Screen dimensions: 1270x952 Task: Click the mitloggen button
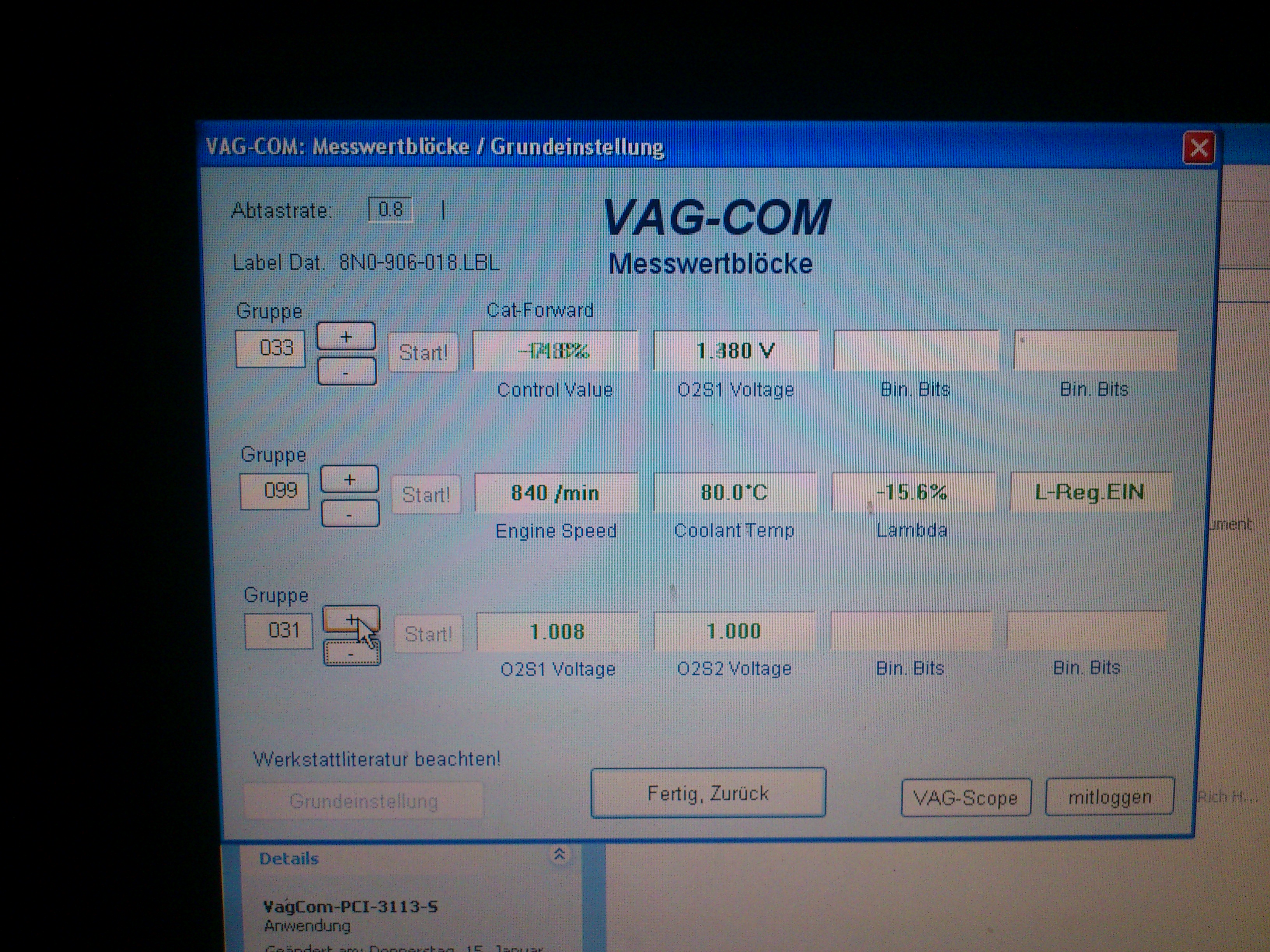point(1109,796)
